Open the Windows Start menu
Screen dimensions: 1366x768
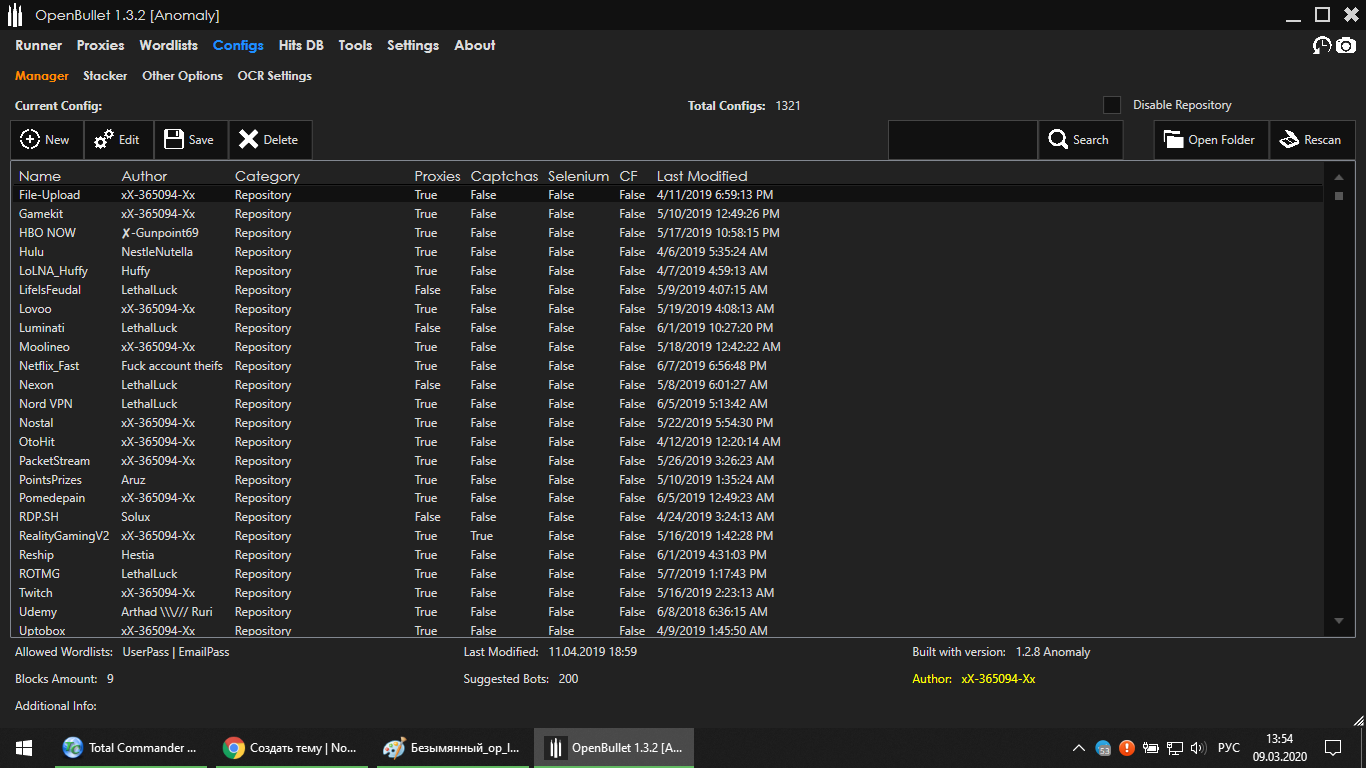click(24, 748)
